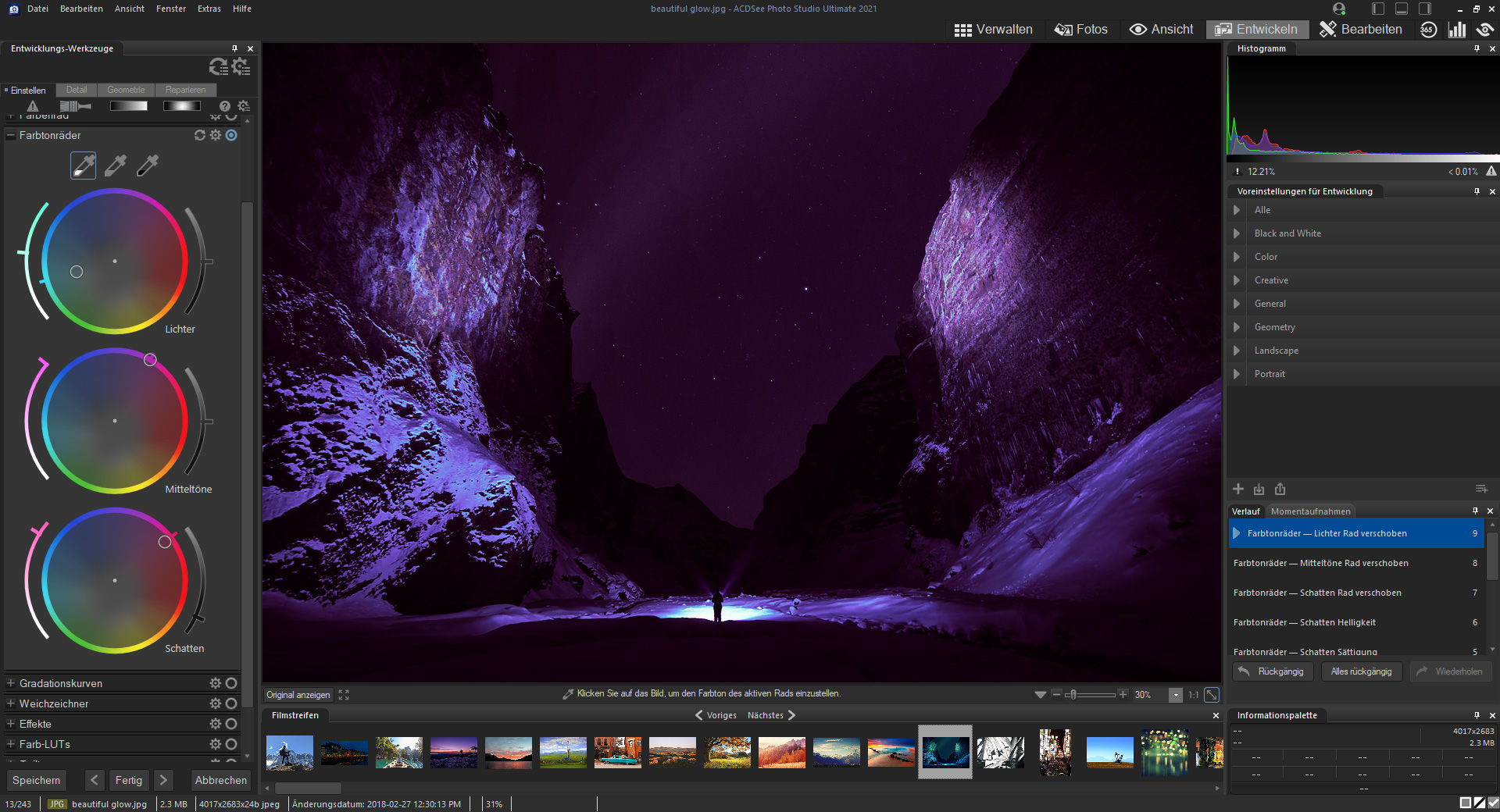Click the Alles rückgängig button
Image resolution: width=1500 pixels, height=812 pixels.
click(1361, 671)
